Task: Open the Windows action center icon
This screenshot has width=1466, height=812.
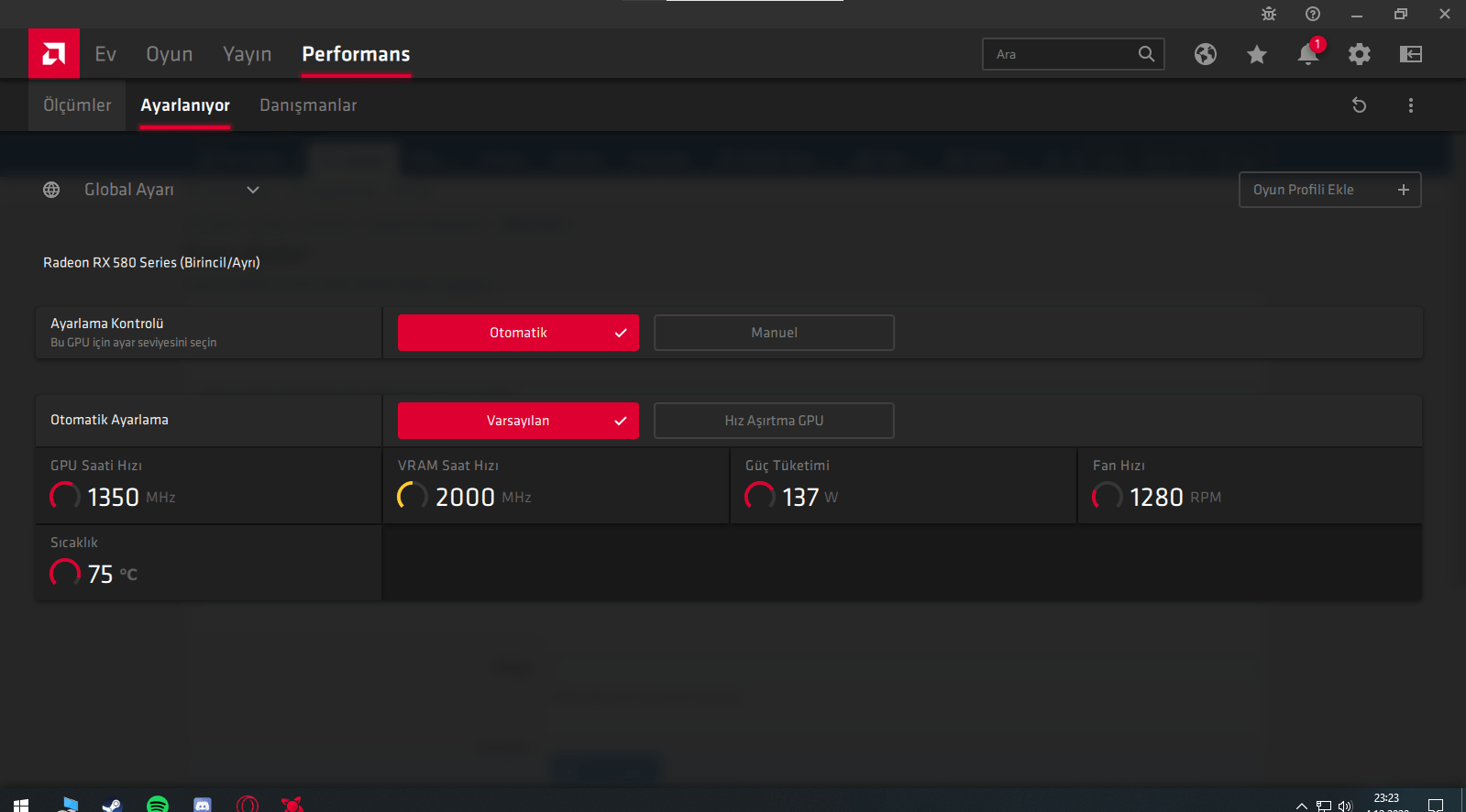Action: coord(1436,807)
